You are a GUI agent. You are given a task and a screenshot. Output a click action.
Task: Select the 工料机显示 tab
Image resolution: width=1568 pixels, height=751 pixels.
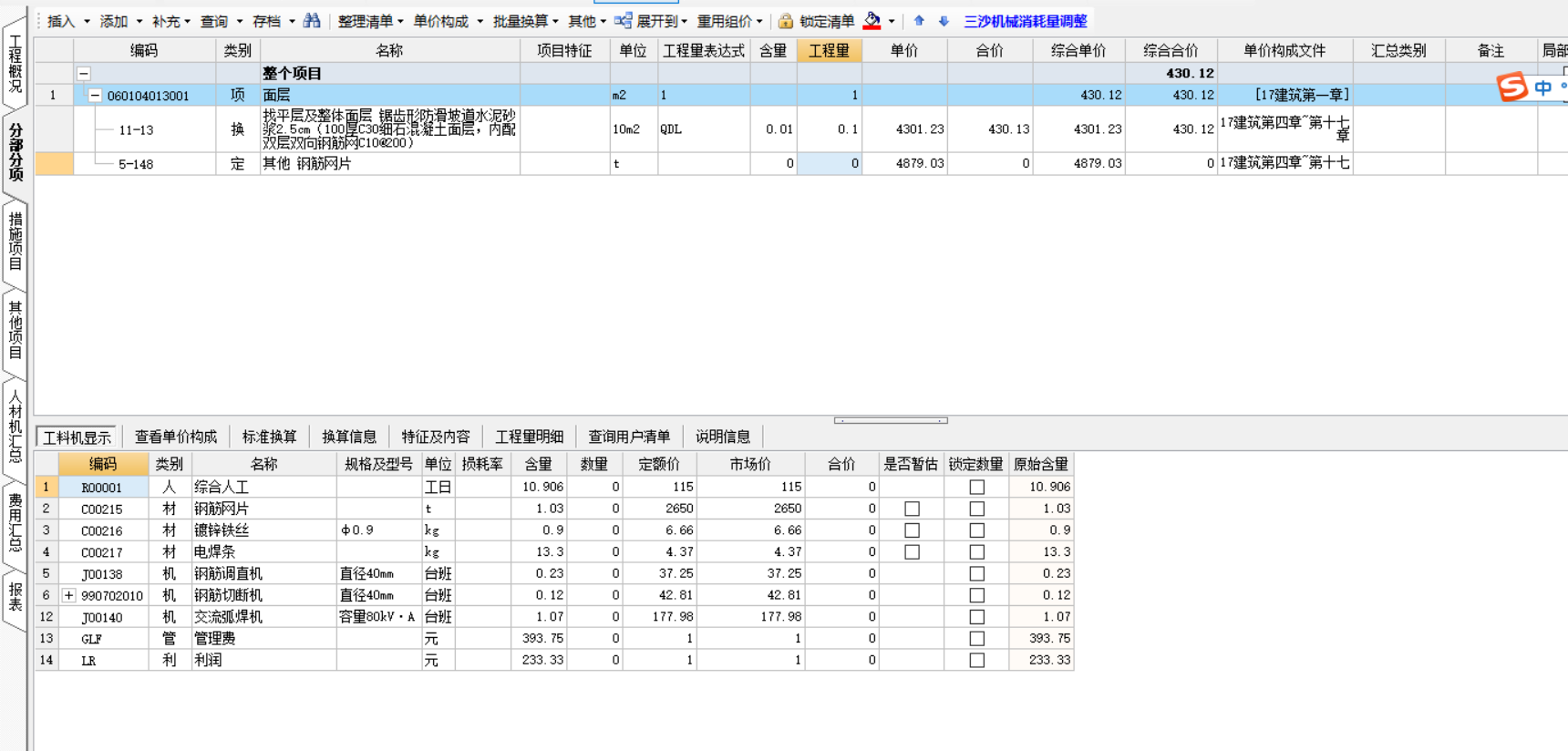77,437
